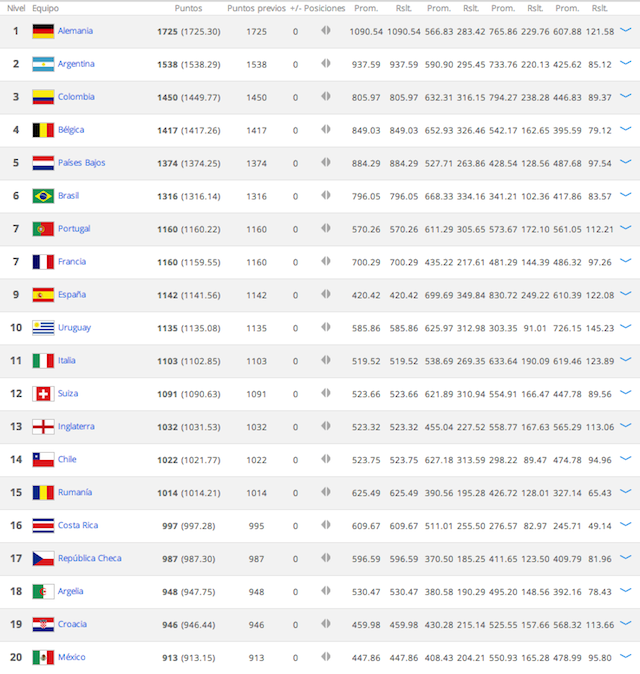Open the Uruguay team link

(74, 328)
